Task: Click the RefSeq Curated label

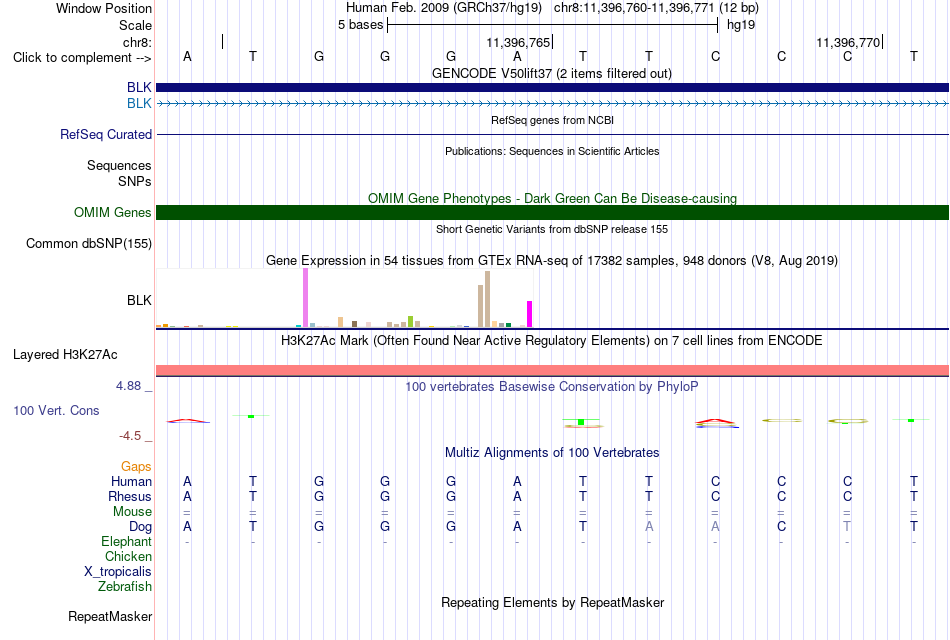Action: [105, 135]
